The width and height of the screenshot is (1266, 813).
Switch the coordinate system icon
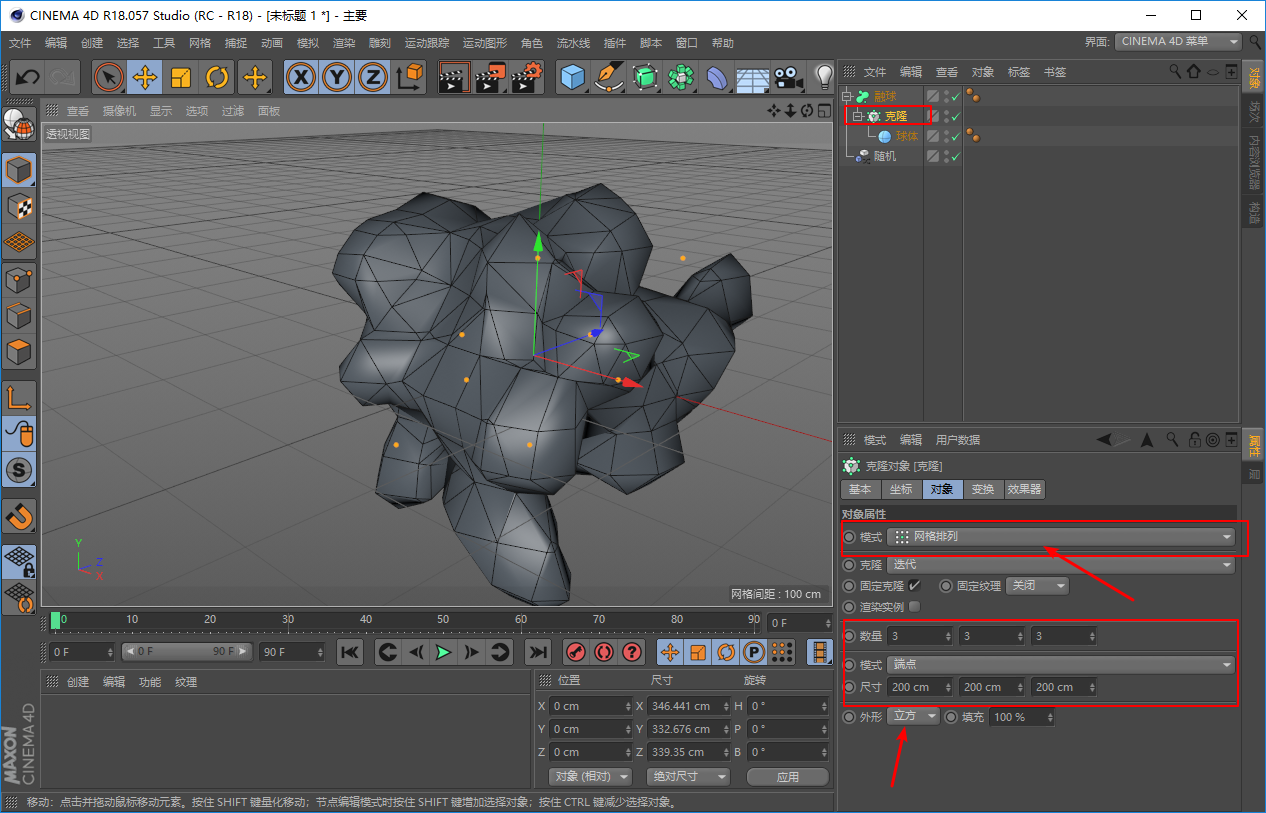pyautogui.click(x=409, y=77)
